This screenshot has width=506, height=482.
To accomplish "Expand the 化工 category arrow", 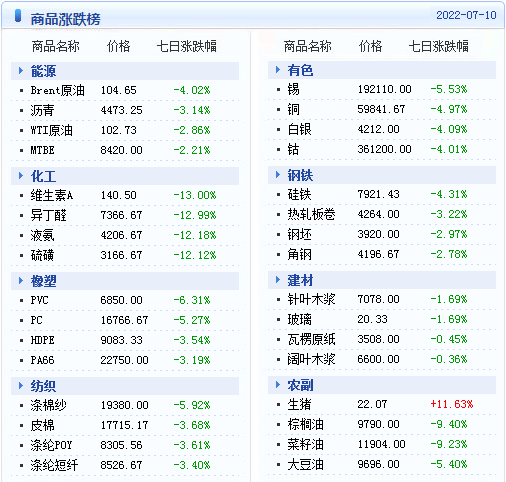I will tap(21, 176).
